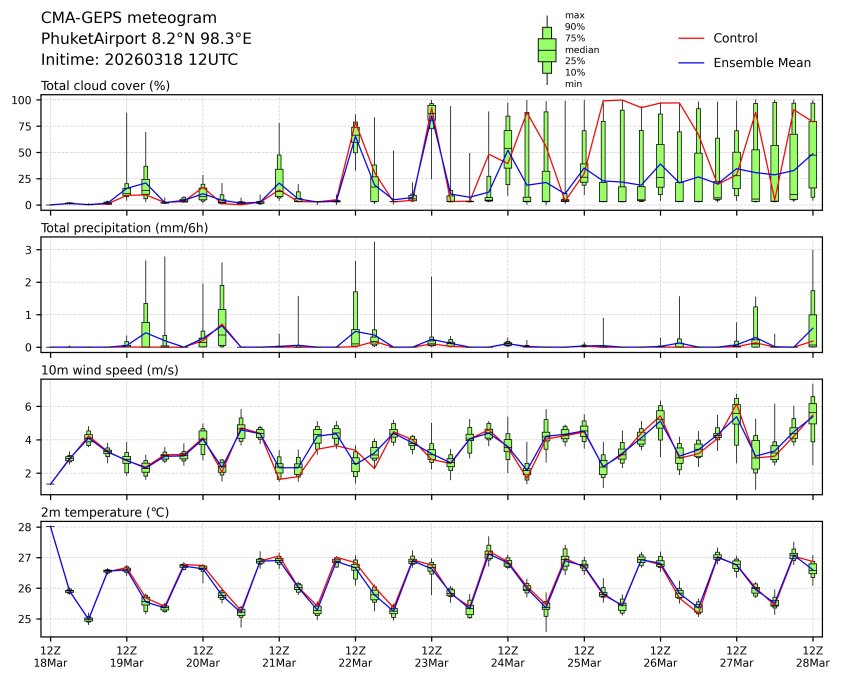The image size is (841, 680).
Task: Click the 12Z 26Mar time axis label
Action: tap(660, 655)
